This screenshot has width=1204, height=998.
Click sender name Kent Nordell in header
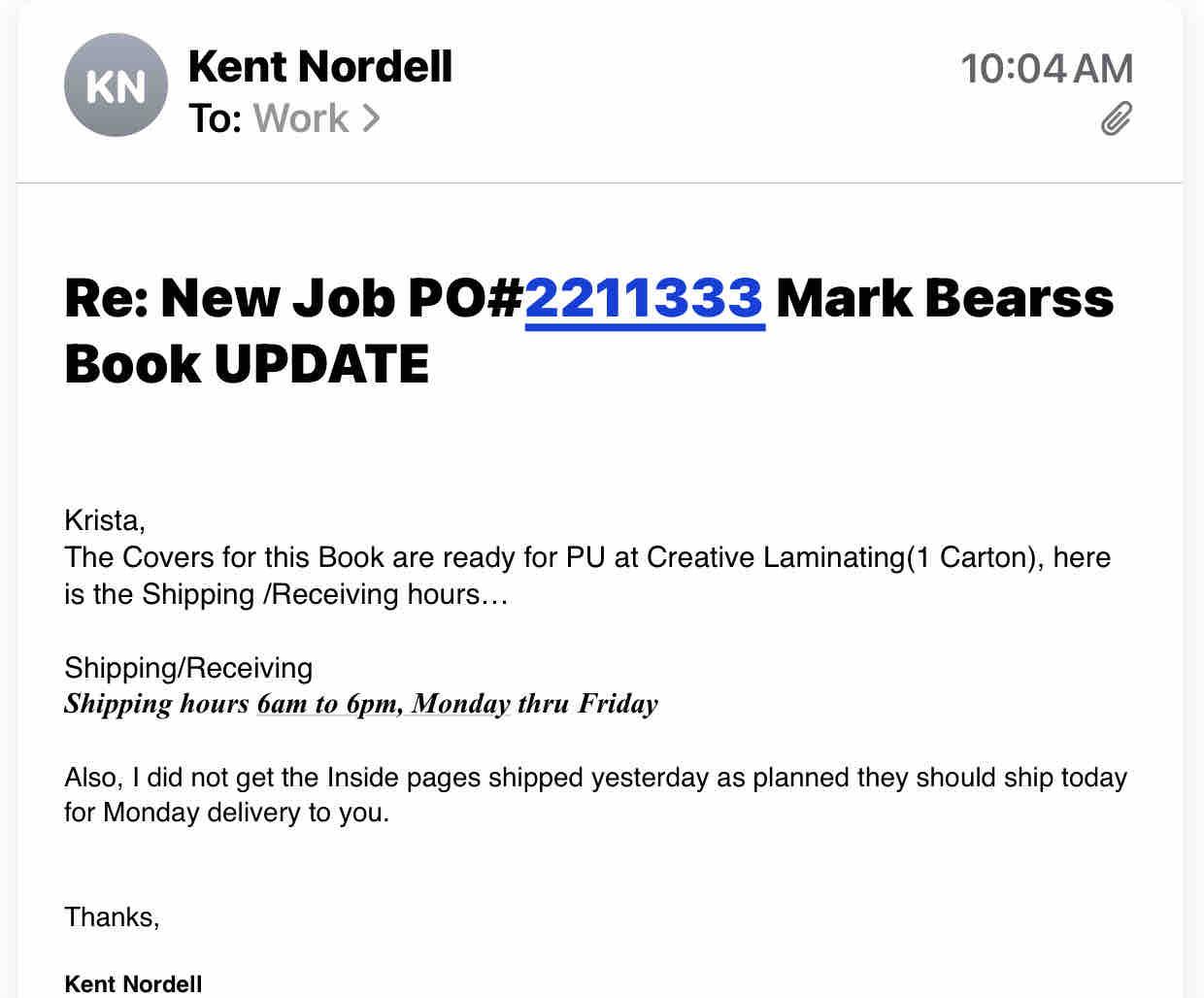click(320, 67)
